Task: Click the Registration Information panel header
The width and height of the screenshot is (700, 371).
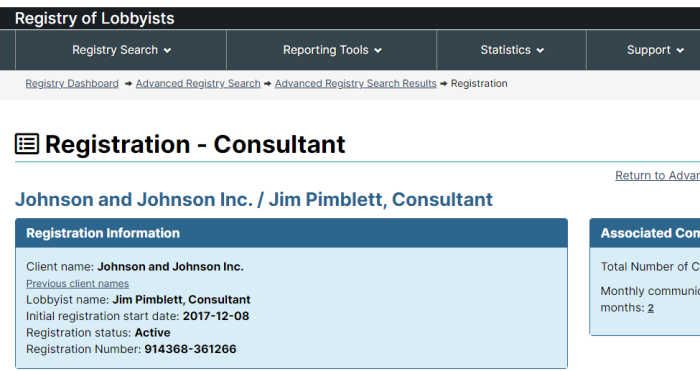Action: coord(292,233)
